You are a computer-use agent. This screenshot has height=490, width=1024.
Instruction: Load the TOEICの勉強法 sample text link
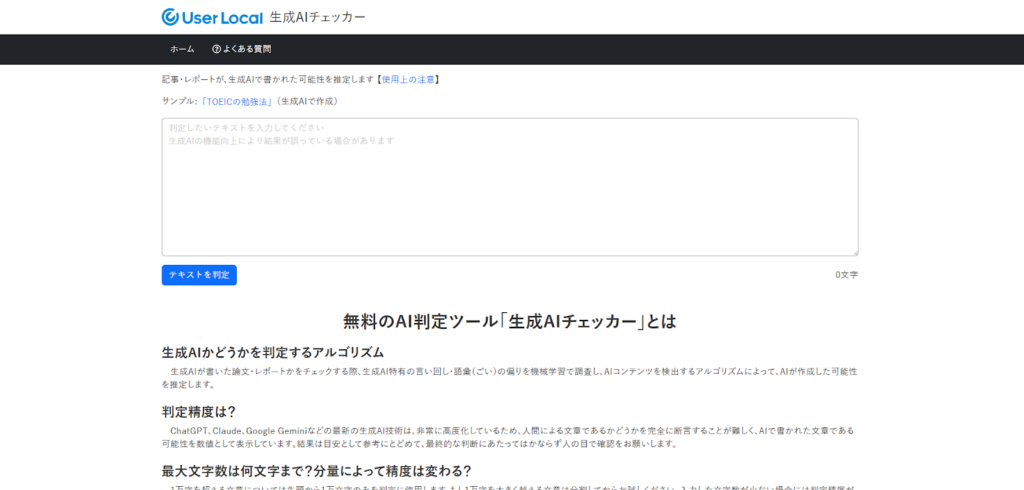238,101
